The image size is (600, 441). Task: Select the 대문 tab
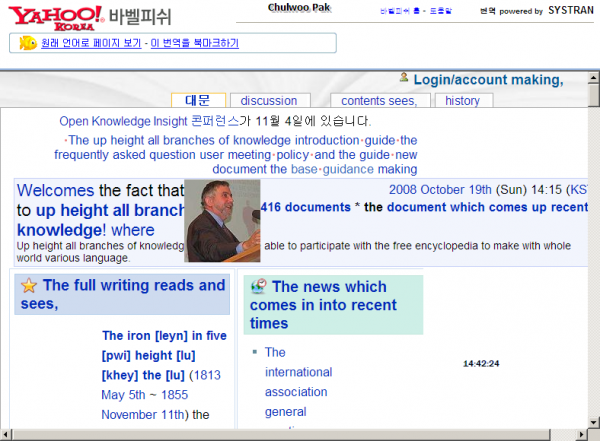198,100
